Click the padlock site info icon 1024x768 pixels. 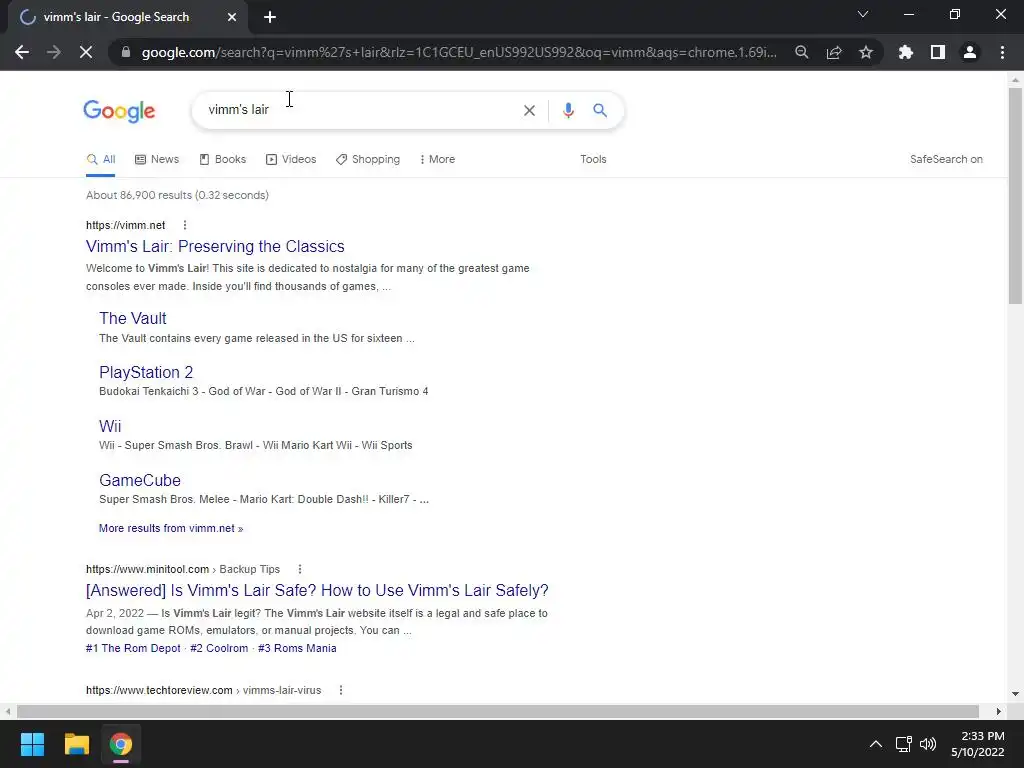pos(126,52)
